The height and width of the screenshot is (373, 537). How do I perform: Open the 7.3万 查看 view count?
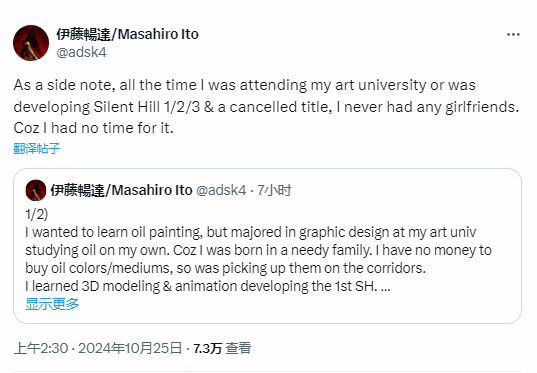(x=222, y=348)
